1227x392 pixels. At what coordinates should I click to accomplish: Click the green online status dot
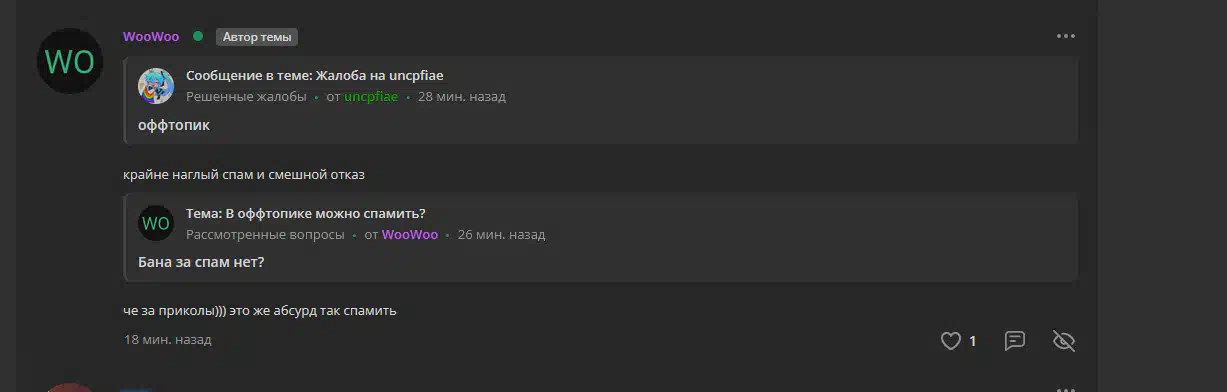click(198, 36)
